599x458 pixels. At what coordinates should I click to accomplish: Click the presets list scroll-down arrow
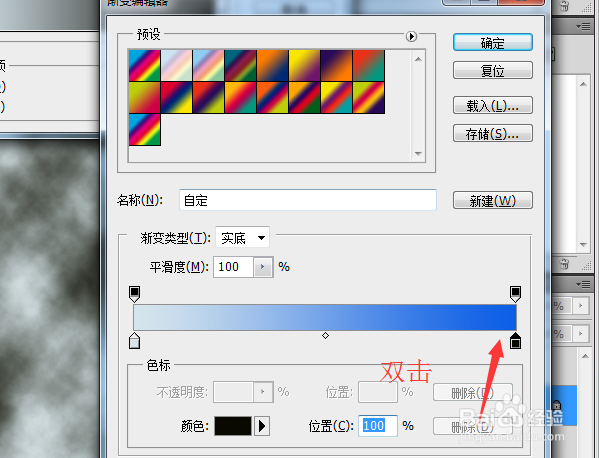point(418,154)
